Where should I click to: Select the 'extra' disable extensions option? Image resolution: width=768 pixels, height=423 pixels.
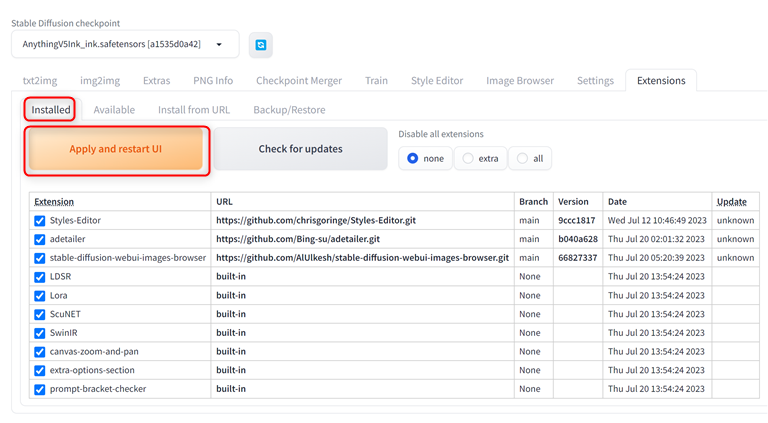click(x=468, y=158)
